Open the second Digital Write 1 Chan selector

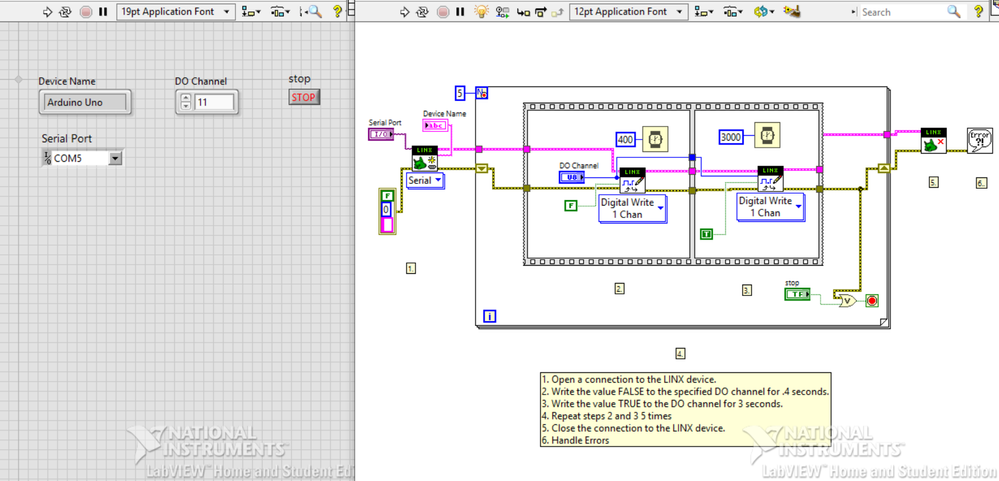click(770, 206)
